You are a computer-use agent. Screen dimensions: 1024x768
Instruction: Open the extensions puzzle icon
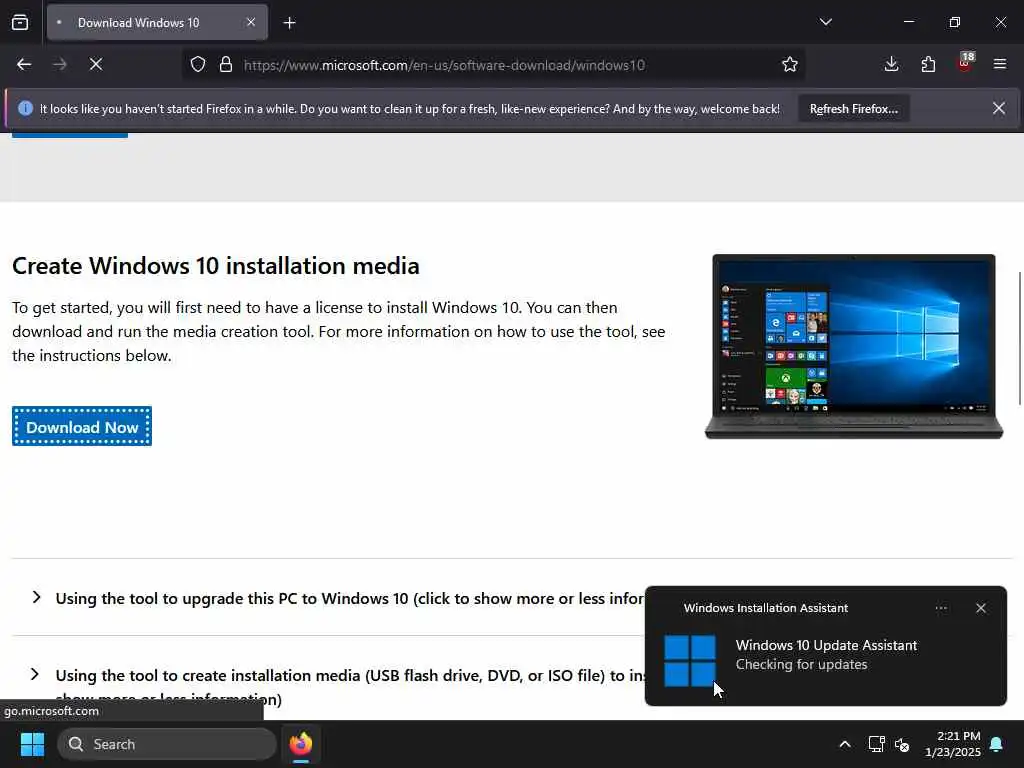tap(928, 64)
